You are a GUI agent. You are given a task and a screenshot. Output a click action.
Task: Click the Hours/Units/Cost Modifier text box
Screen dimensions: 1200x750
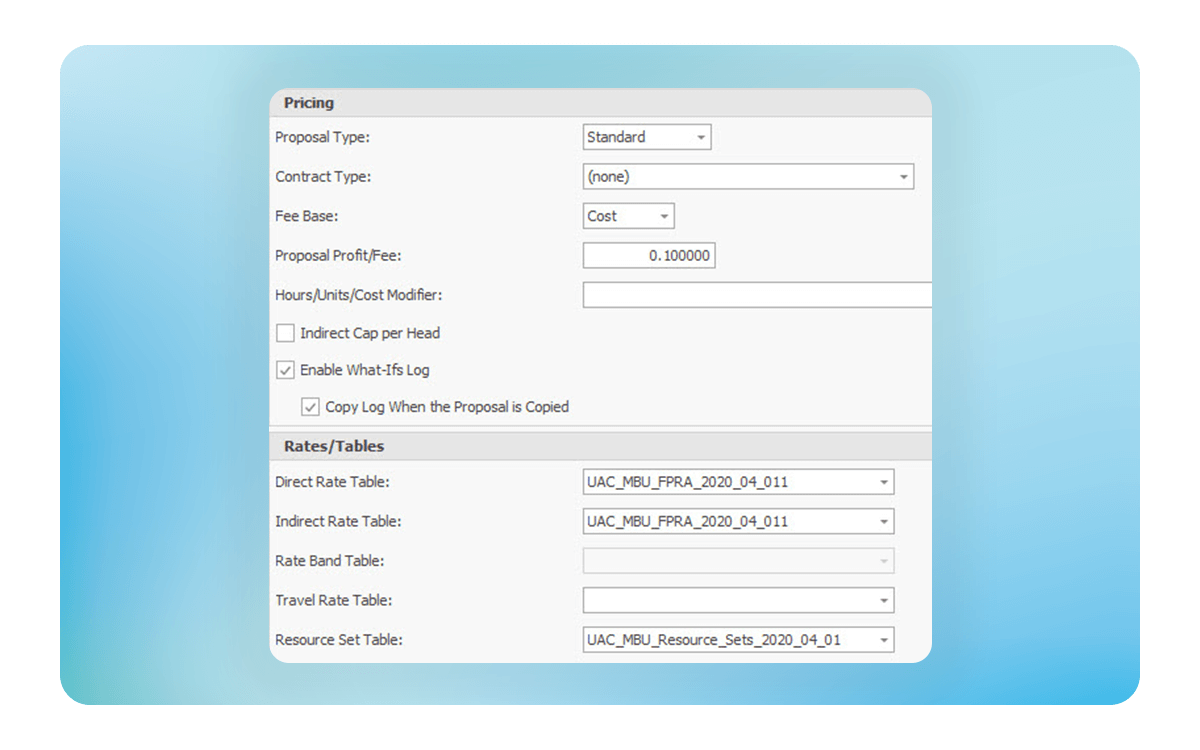click(756, 295)
